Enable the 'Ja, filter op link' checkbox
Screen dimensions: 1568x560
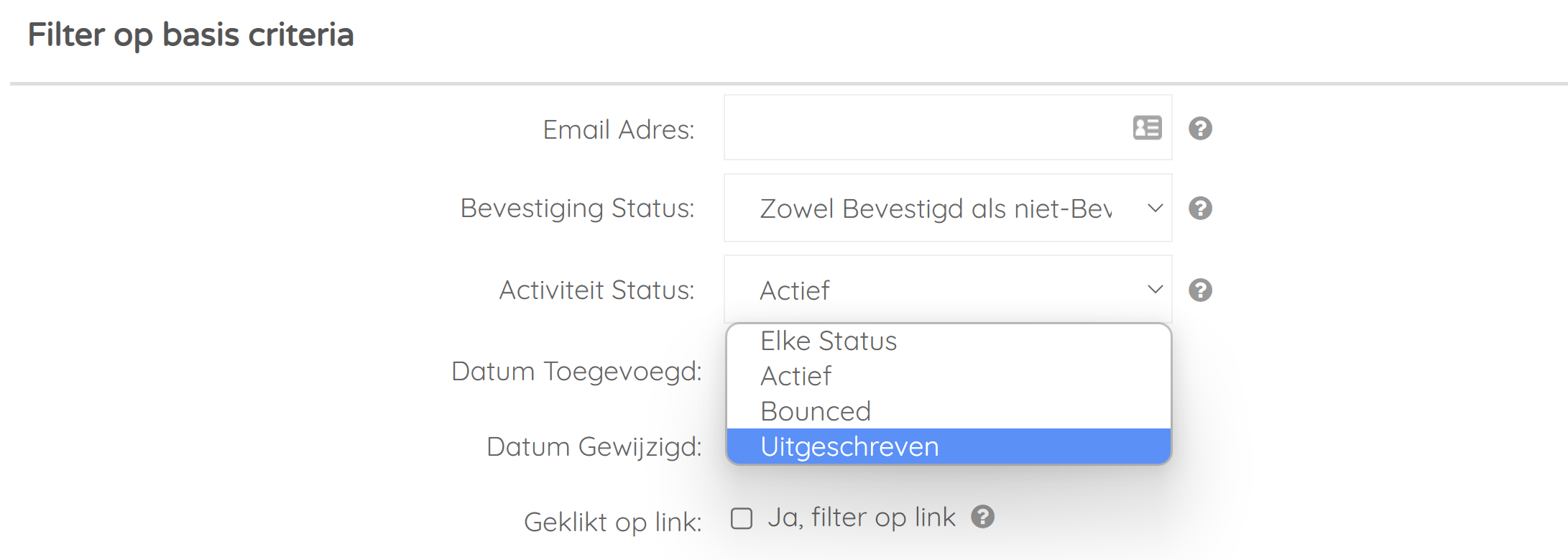(x=742, y=518)
